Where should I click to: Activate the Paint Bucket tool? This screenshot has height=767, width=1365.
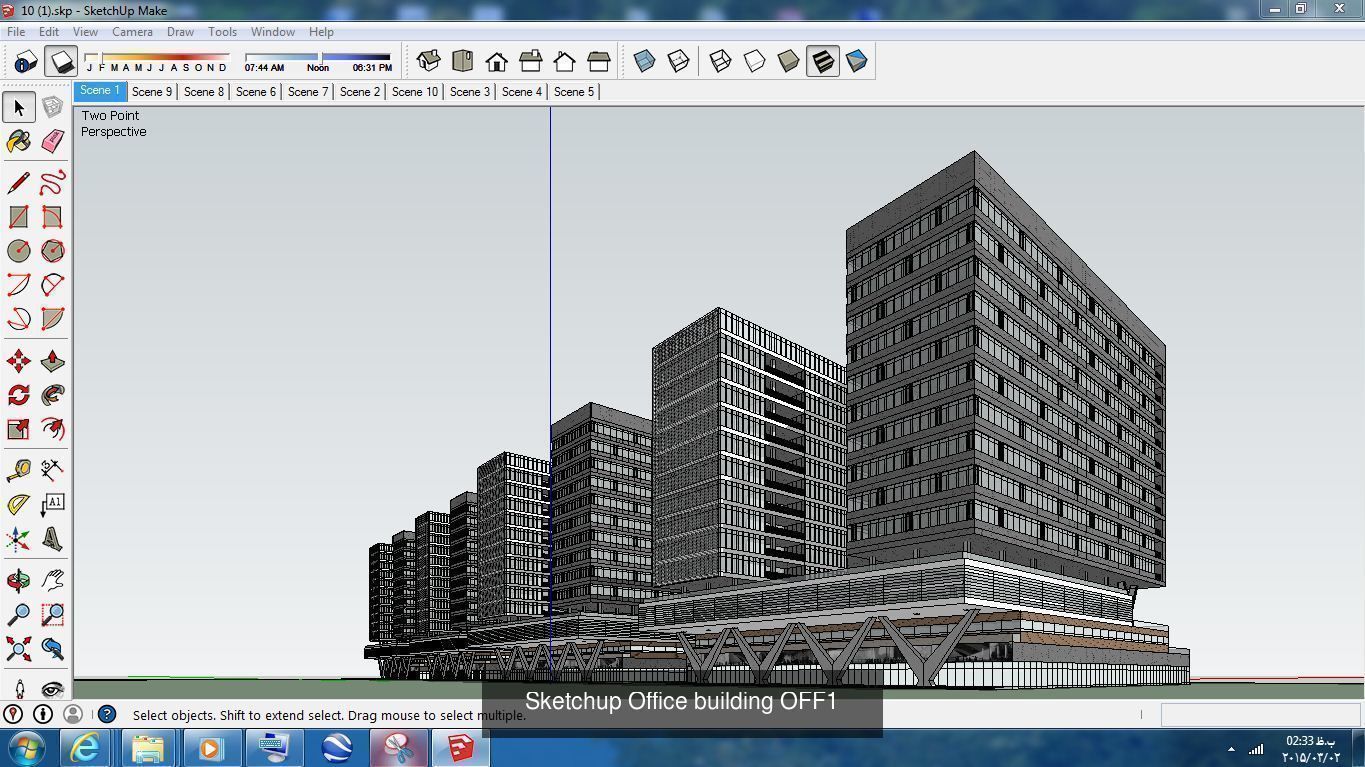pyautogui.click(x=18, y=141)
